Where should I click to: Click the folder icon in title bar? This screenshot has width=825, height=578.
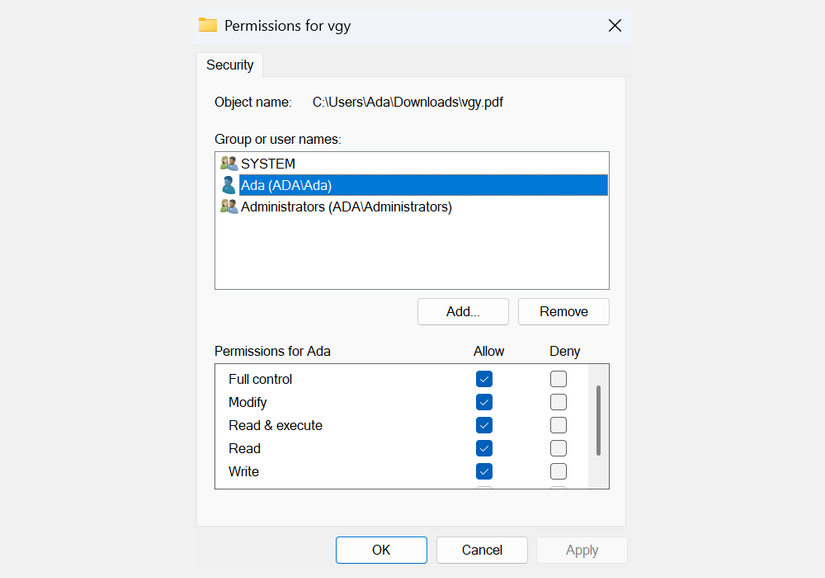(208, 25)
